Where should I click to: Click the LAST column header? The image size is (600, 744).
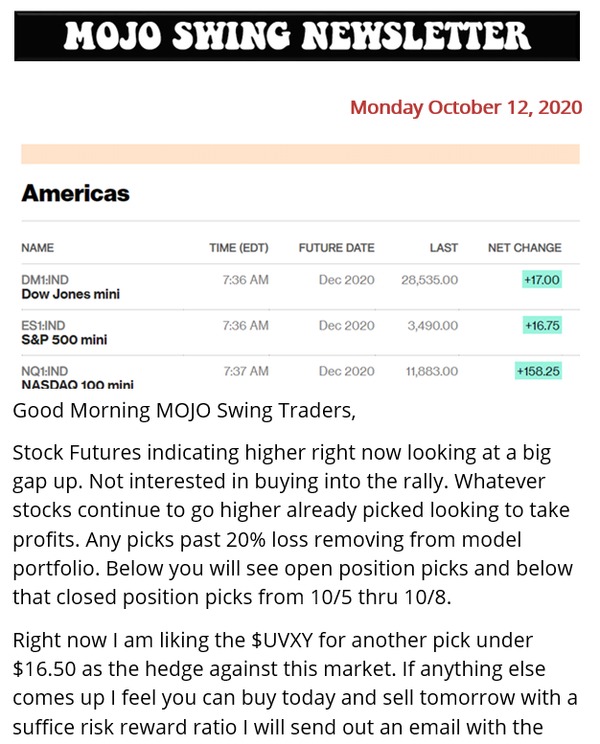tap(444, 248)
